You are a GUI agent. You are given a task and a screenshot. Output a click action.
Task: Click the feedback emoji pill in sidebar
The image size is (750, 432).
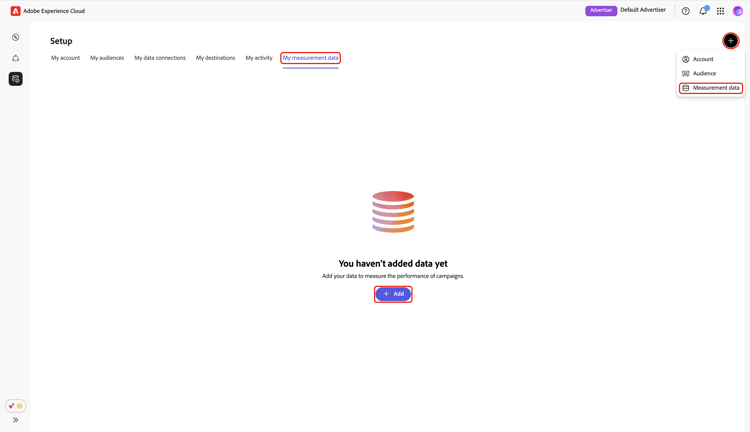pos(15,406)
